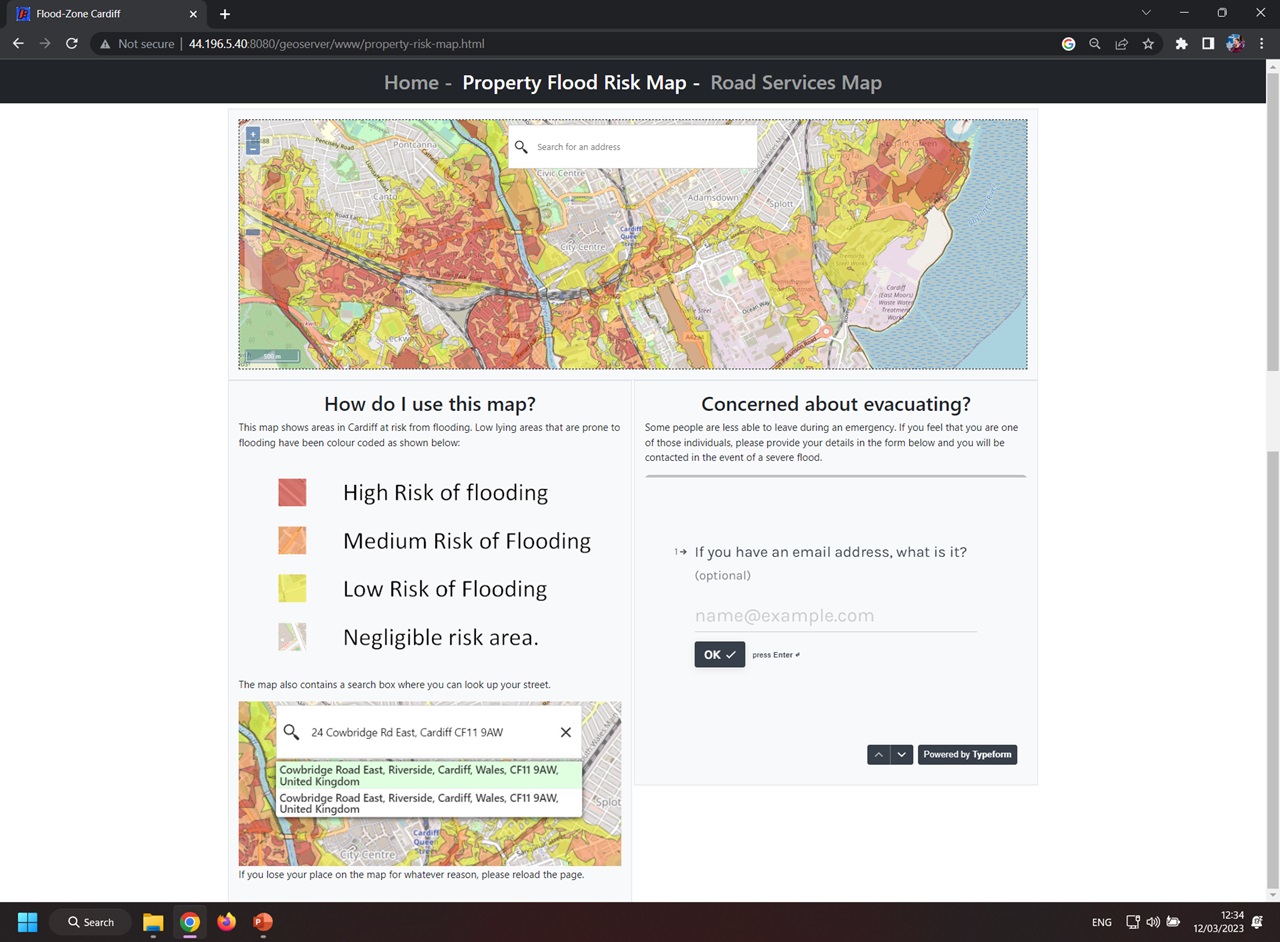
Task: Click the browser forward arrow
Action: coord(45,44)
